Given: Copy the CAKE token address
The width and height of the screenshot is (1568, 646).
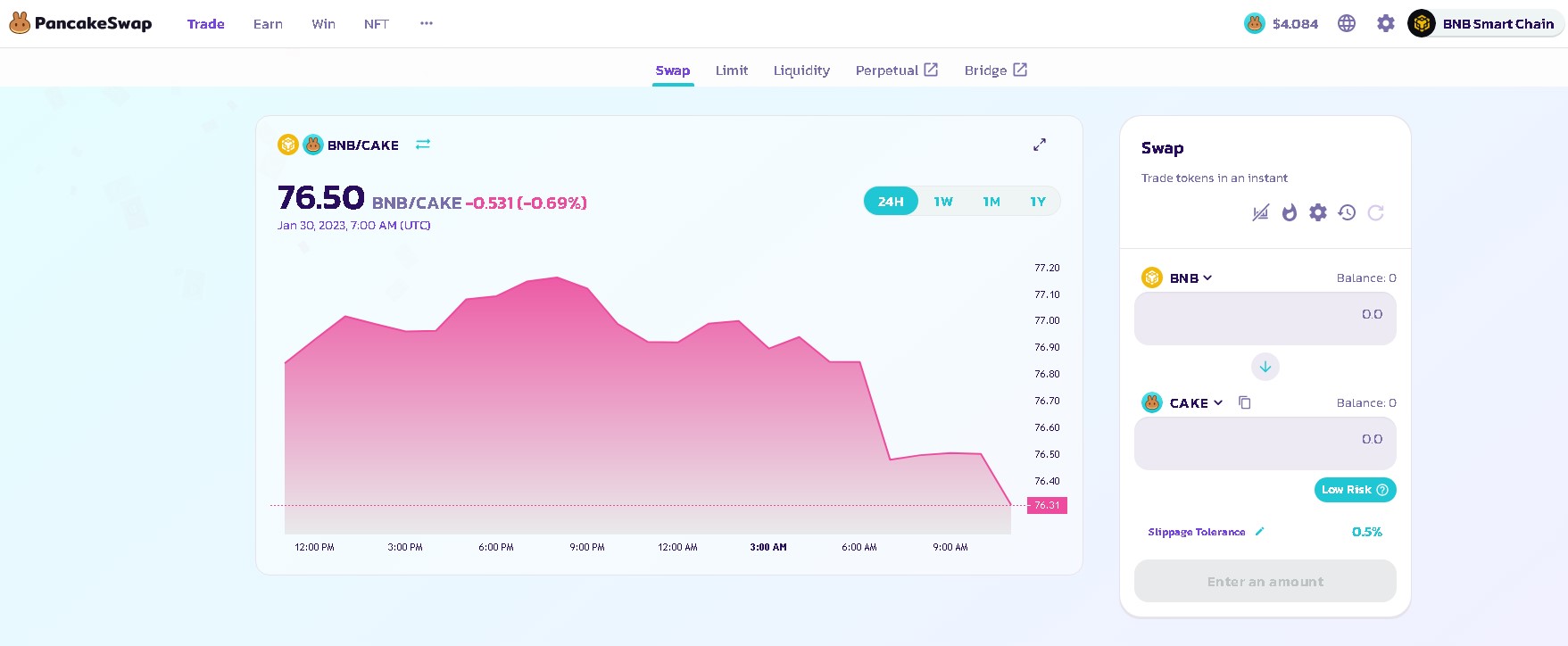Looking at the screenshot, I should coord(1245,402).
